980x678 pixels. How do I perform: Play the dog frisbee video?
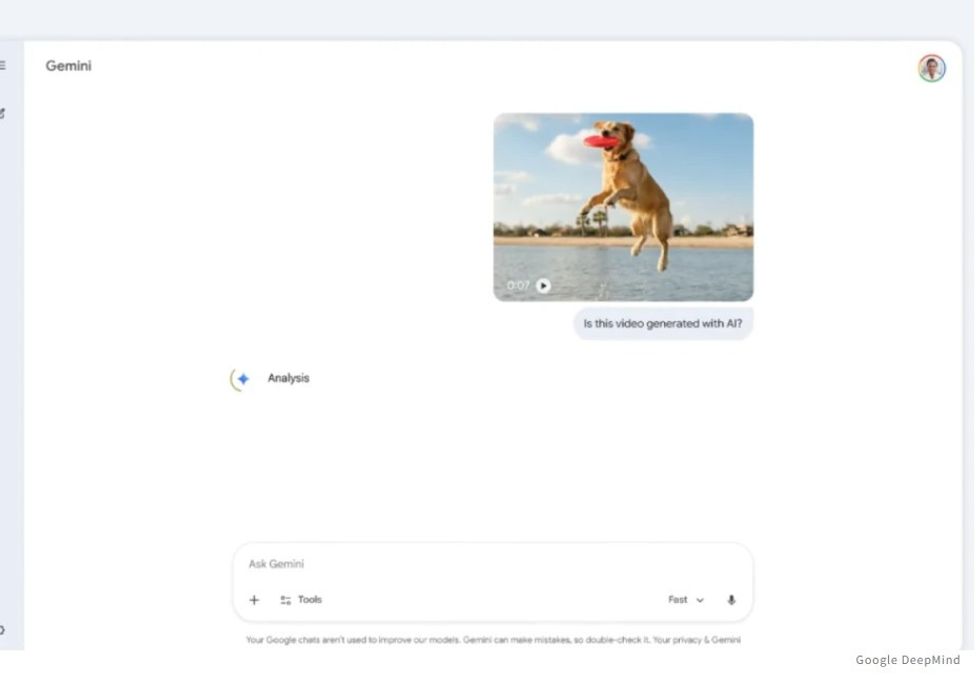(543, 286)
